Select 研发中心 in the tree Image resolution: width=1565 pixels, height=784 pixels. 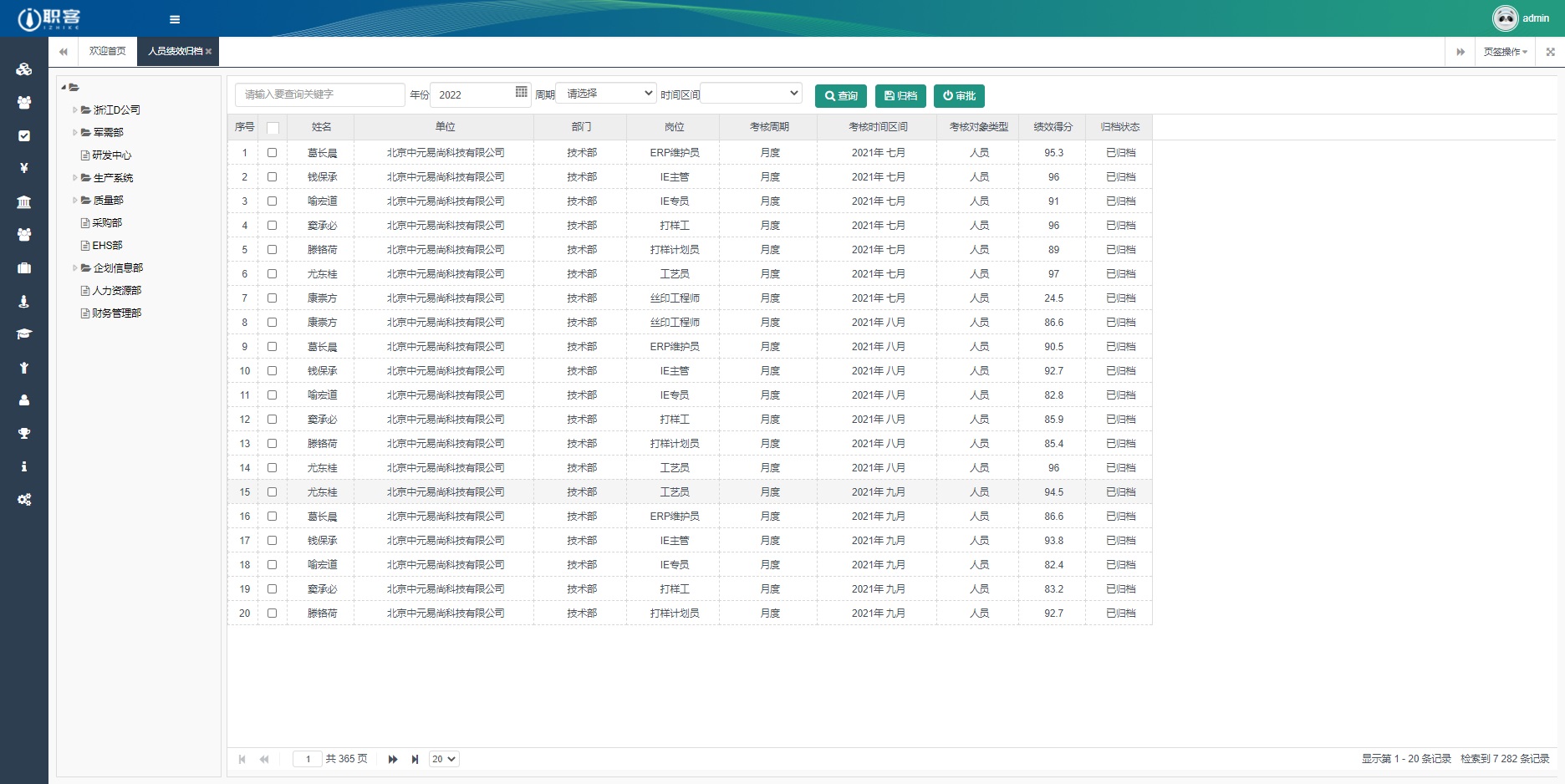(x=111, y=155)
